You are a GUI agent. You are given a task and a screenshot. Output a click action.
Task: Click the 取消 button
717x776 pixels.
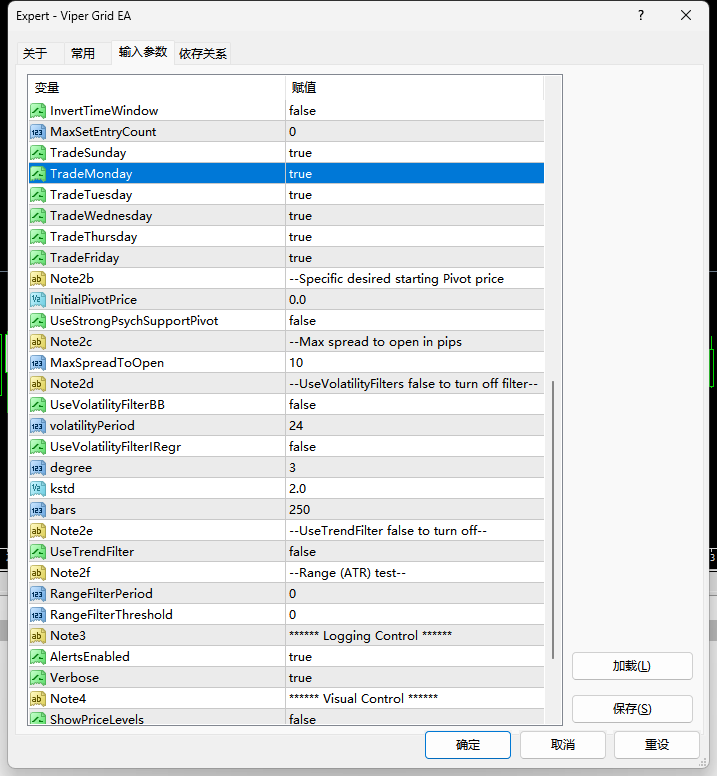[x=563, y=745]
